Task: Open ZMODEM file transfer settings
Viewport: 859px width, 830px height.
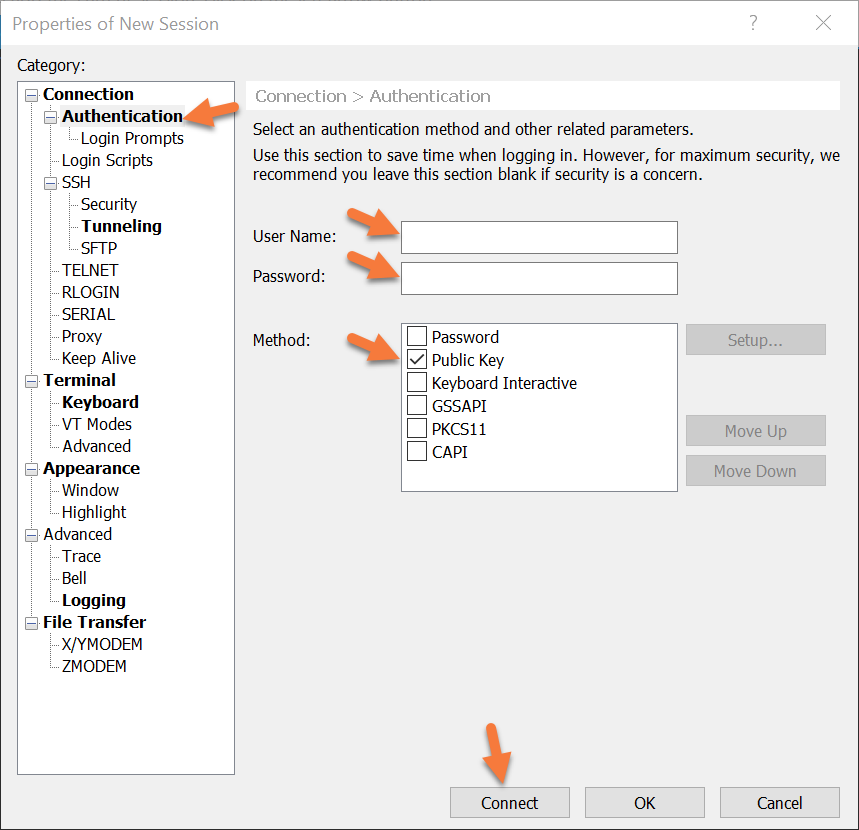Action: 94,666
